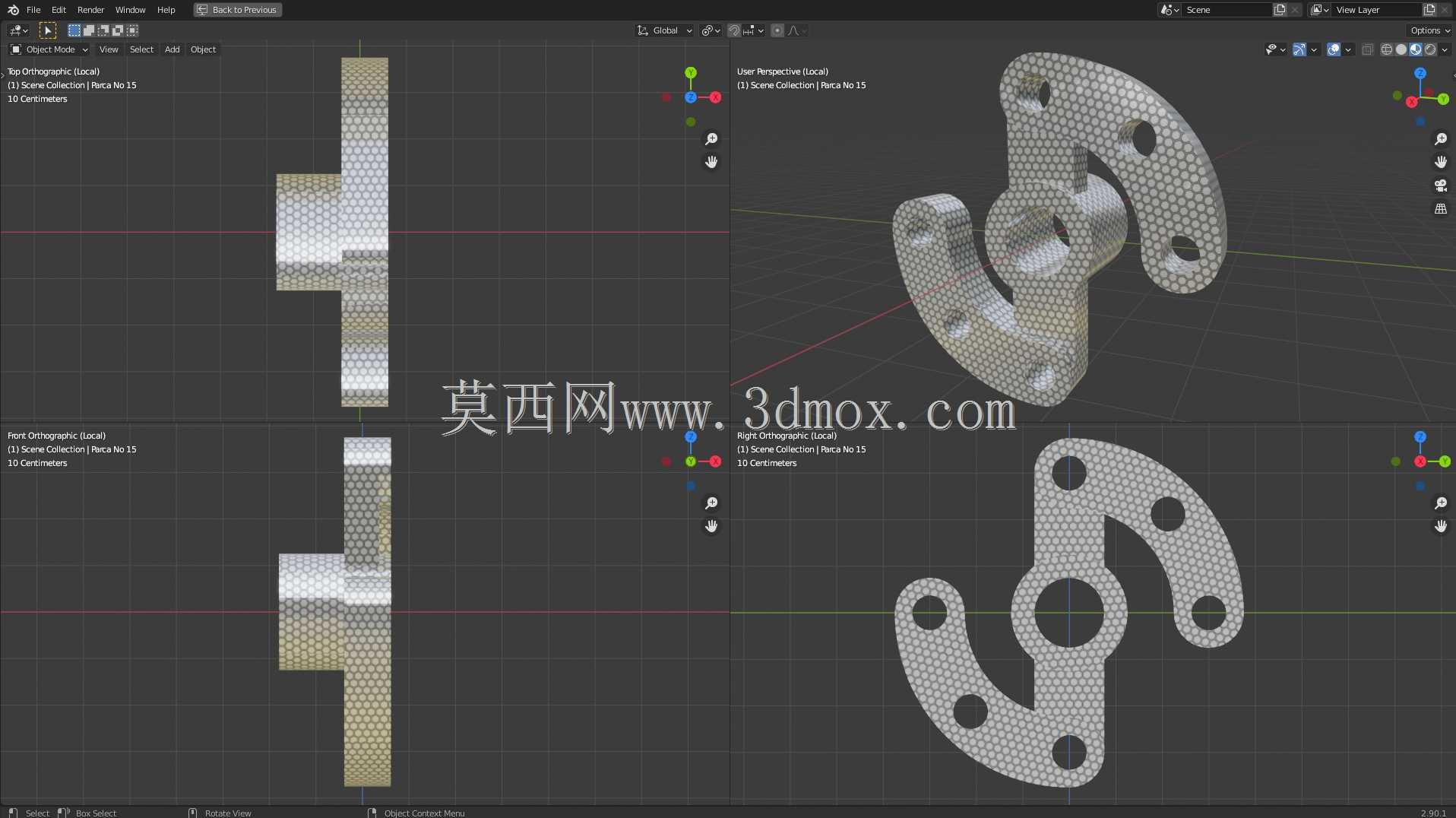1456x818 pixels.
Task: Click zoom icon in Front Orthographic view
Action: (x=711, y=503)
